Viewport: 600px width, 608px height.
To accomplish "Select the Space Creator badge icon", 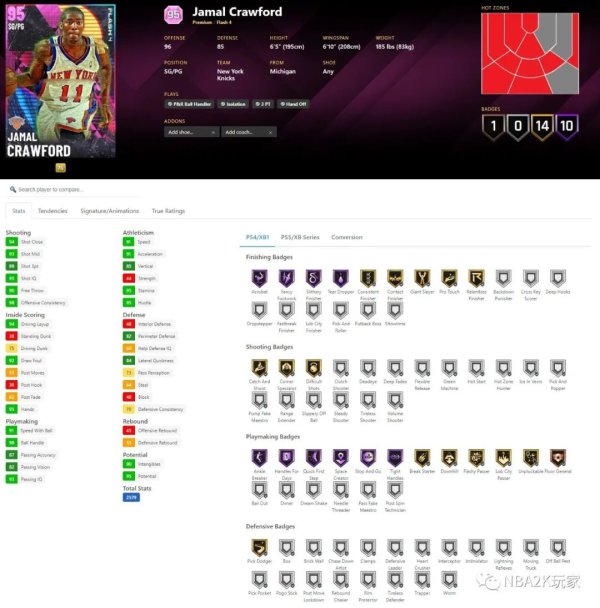I will pyautogui.click(x=341, y=458).
